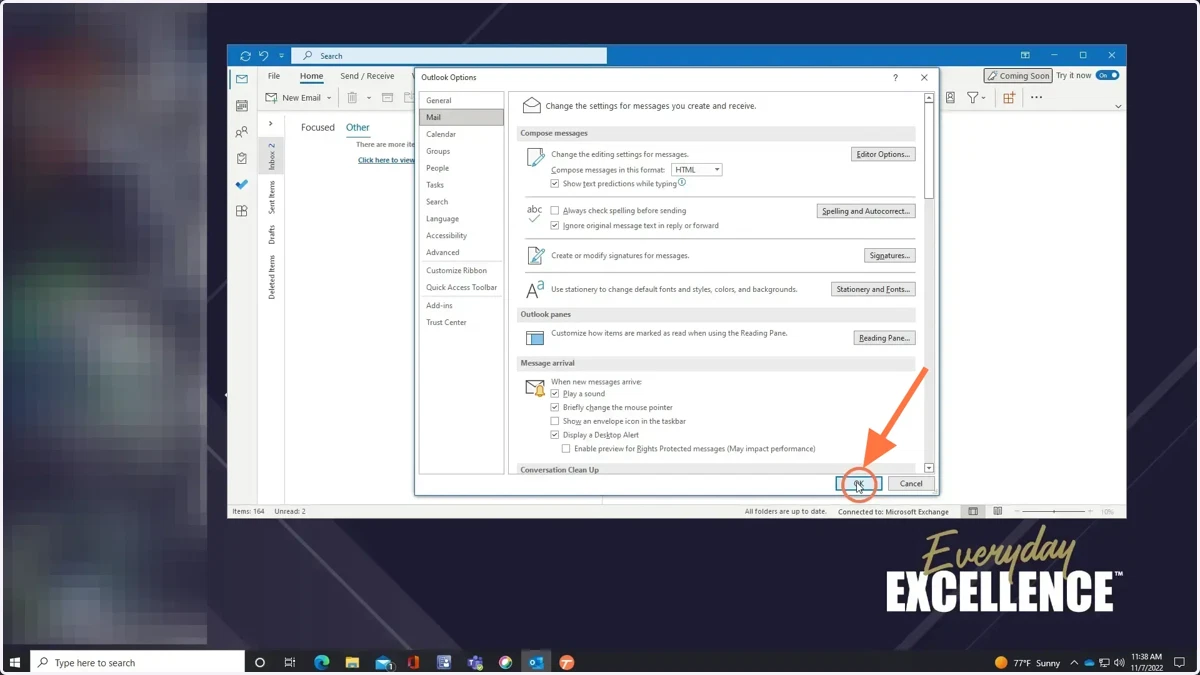Switch to Normal view in Outlook status bar

973,511
